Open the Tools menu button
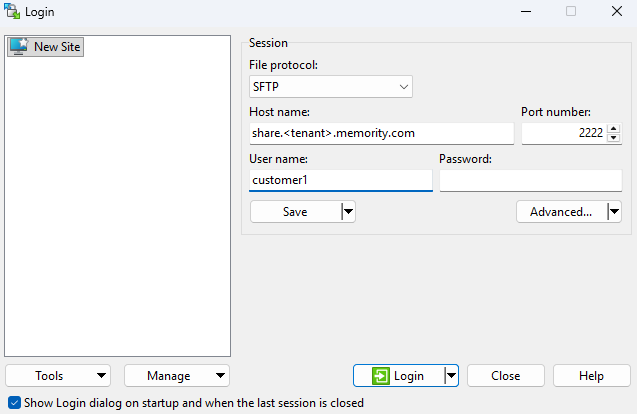Screen dimensions: 637x414 (x=58, y=376)
